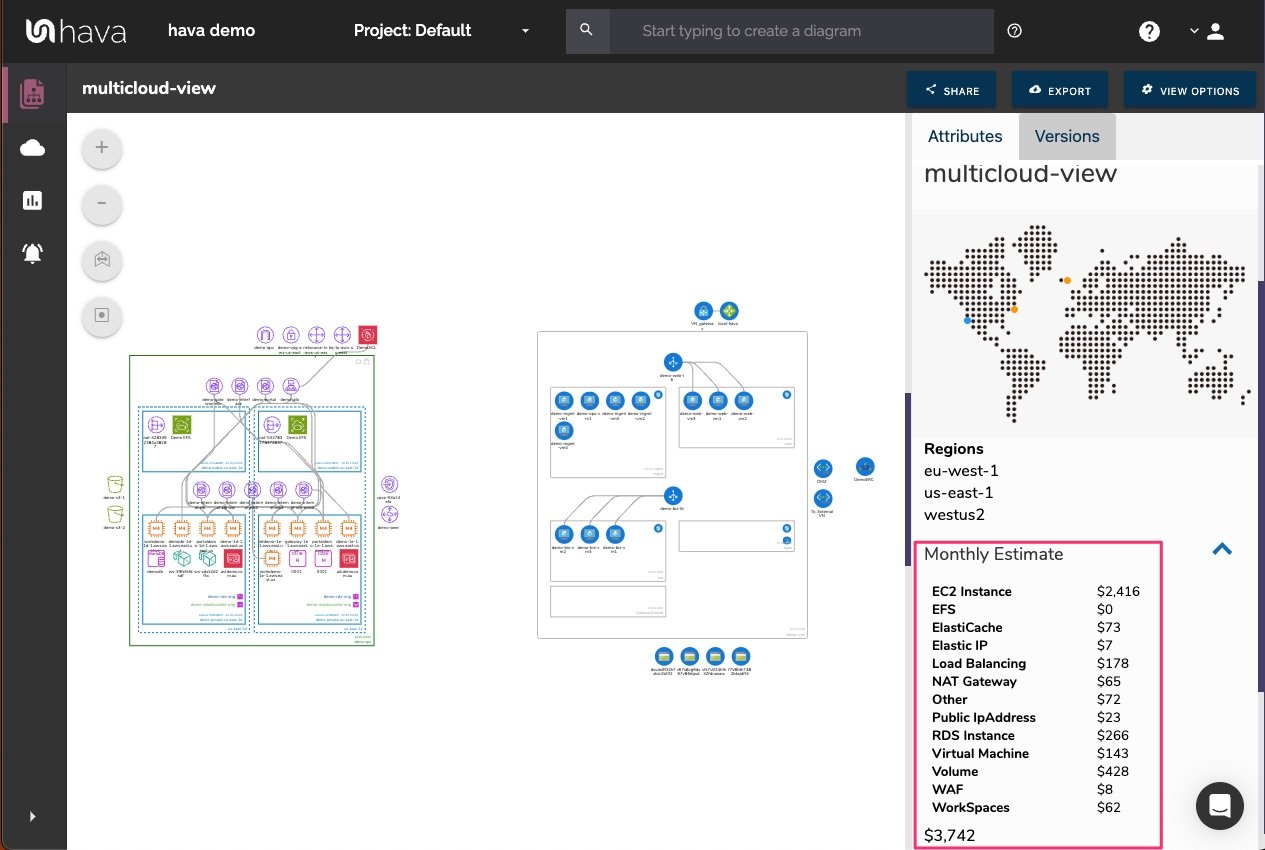The height and width of the screenshot is (850, 1265).
Task: Open the Help circle icon in the header
Action: (x=1149, y=31)
